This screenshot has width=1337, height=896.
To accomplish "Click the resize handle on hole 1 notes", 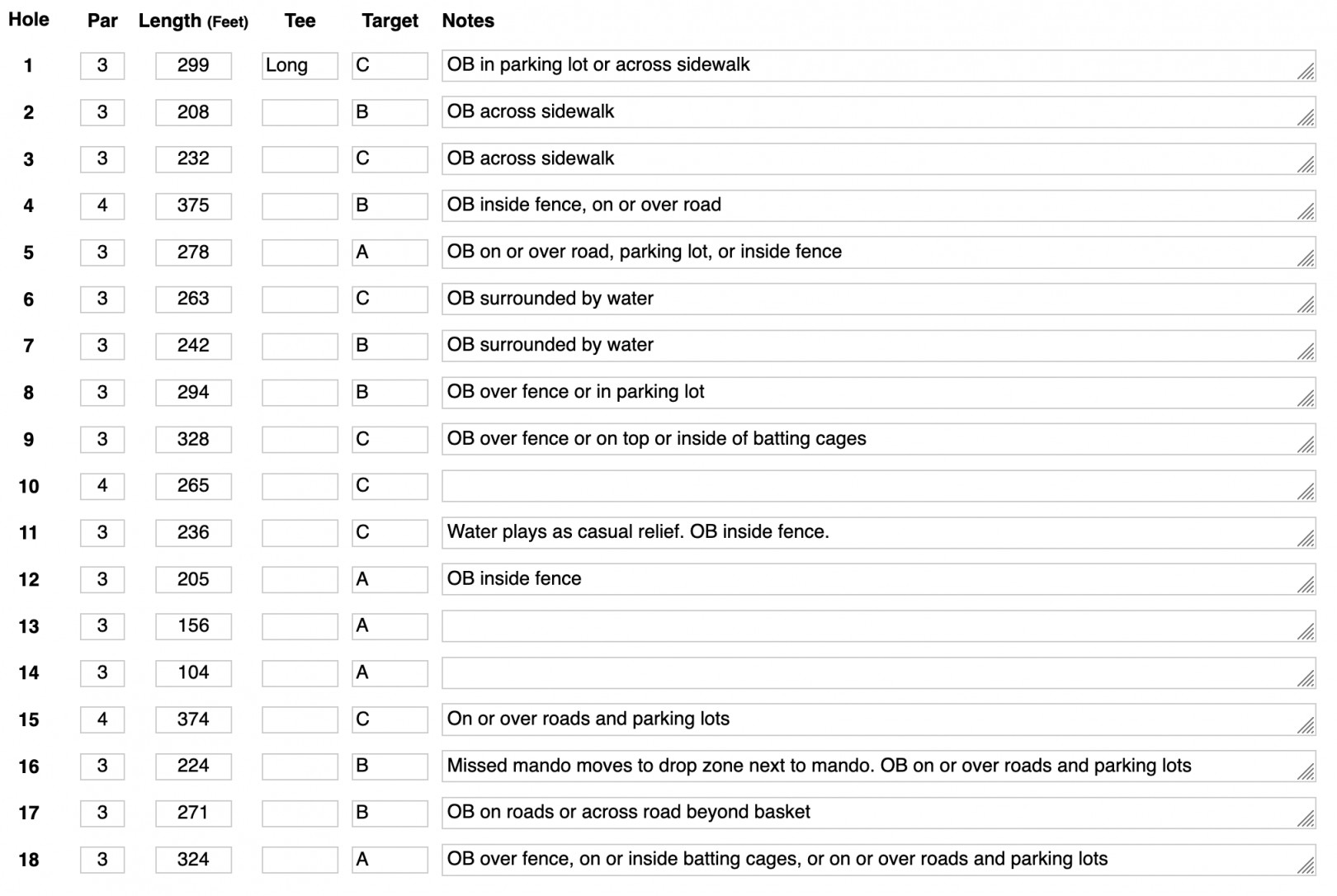I will pos(1306,73).
